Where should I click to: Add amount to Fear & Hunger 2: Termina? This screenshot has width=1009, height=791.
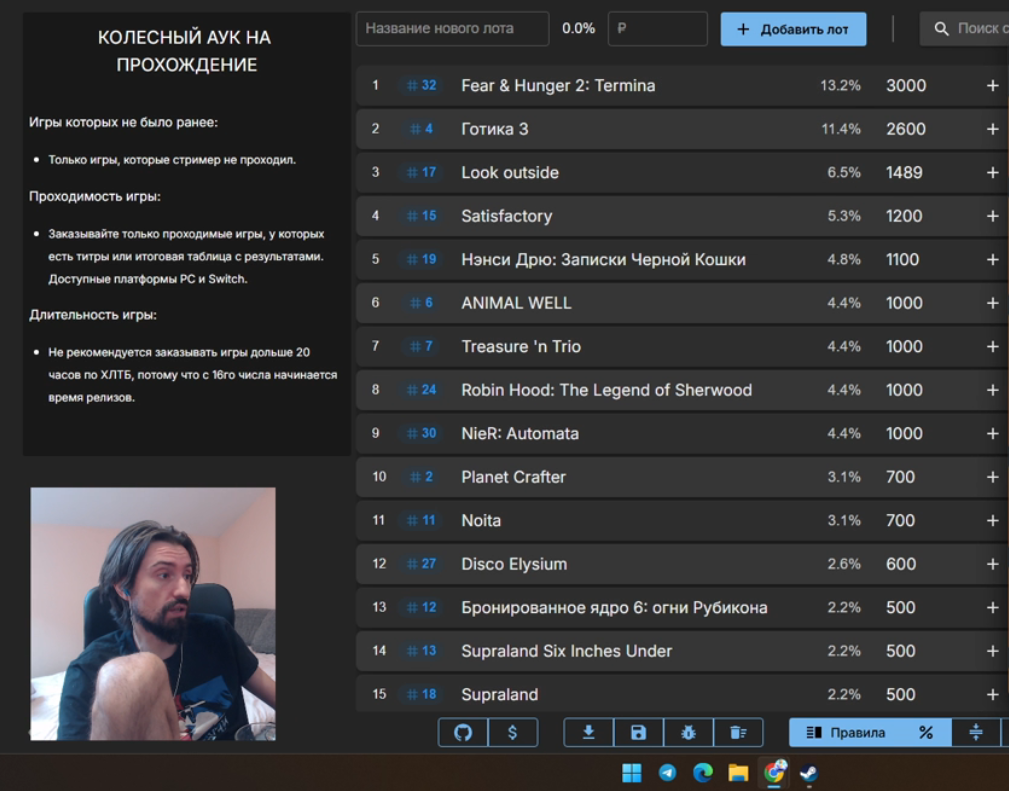tap(992, 86)
